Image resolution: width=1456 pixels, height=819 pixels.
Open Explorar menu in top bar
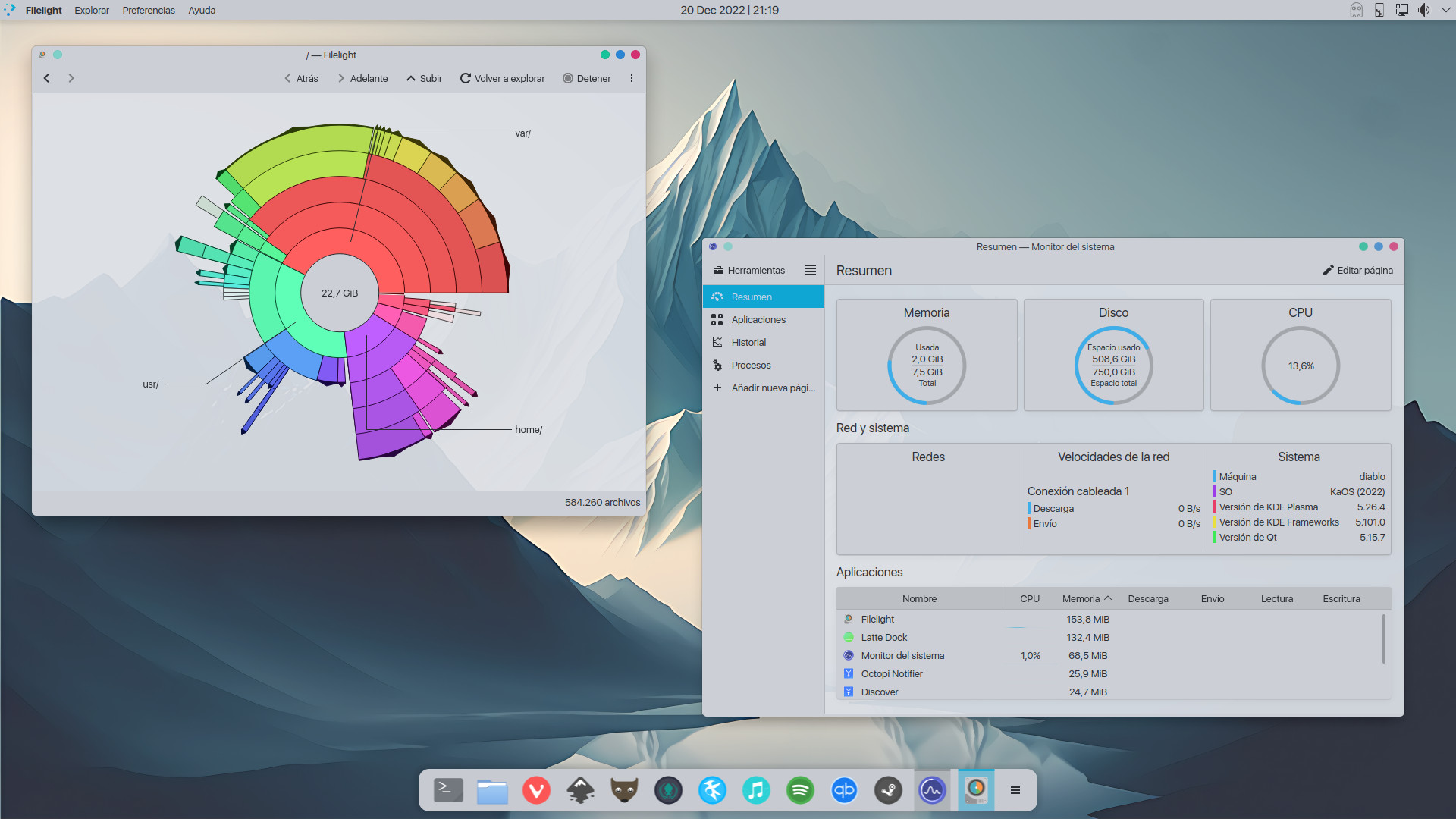click(x=92, y=10)
